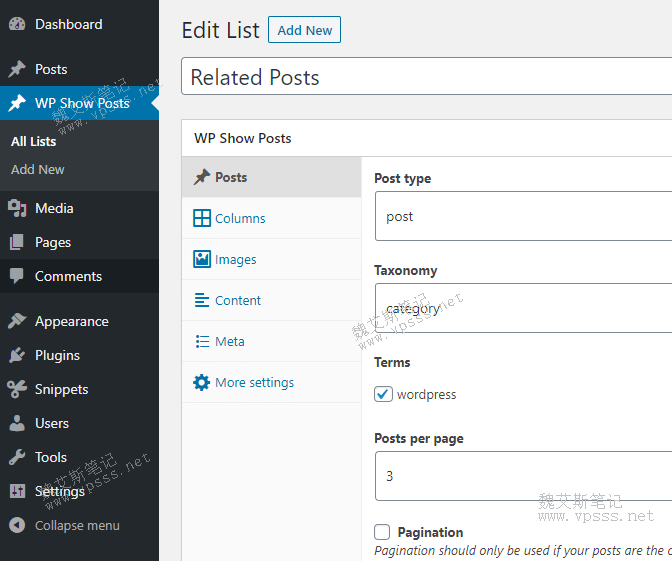672x561 pixels.
Task: Enable the Pagination checkbox
Action: coord(382,532)
